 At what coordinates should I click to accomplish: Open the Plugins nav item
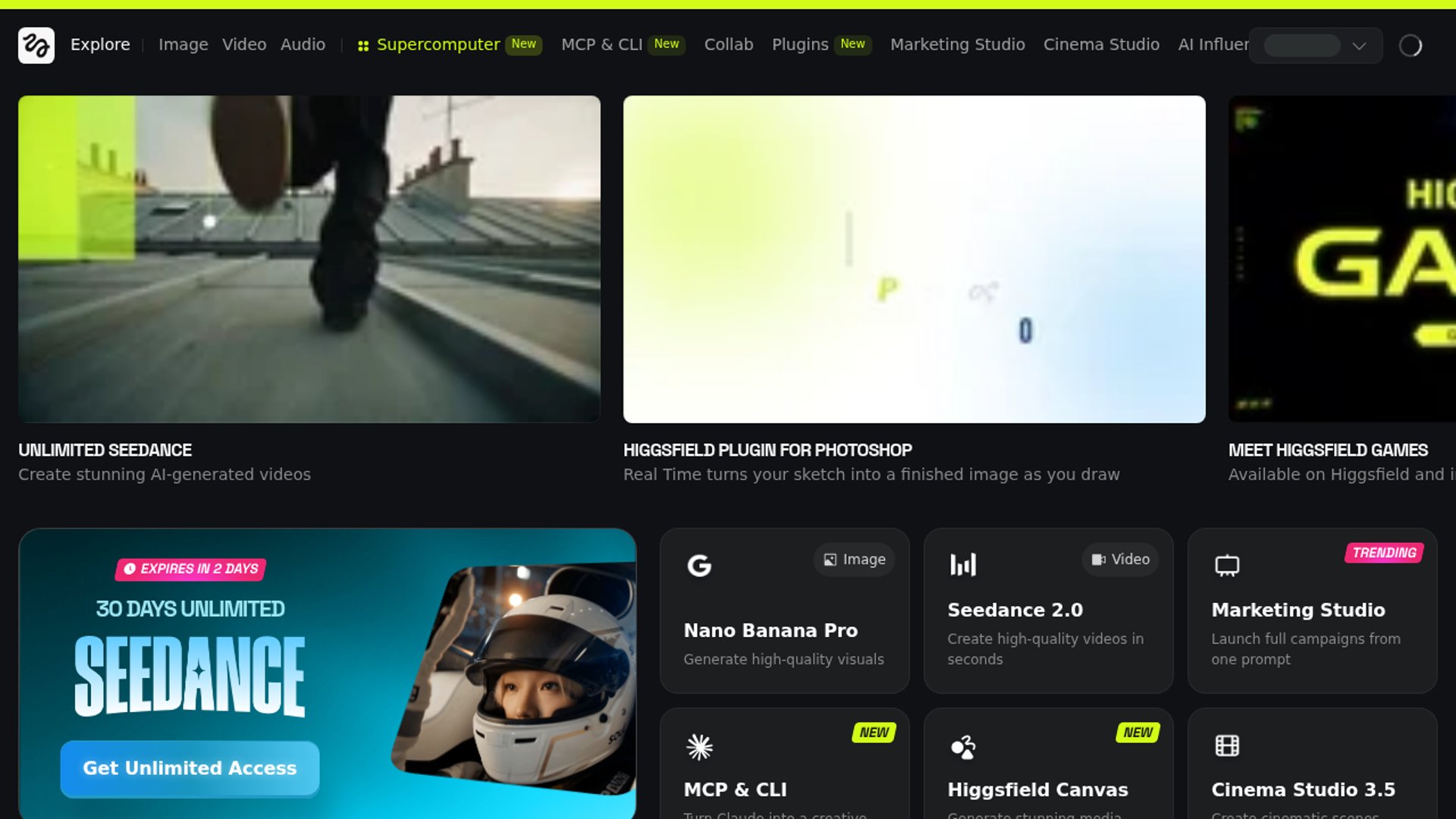[x=800, y=45]
